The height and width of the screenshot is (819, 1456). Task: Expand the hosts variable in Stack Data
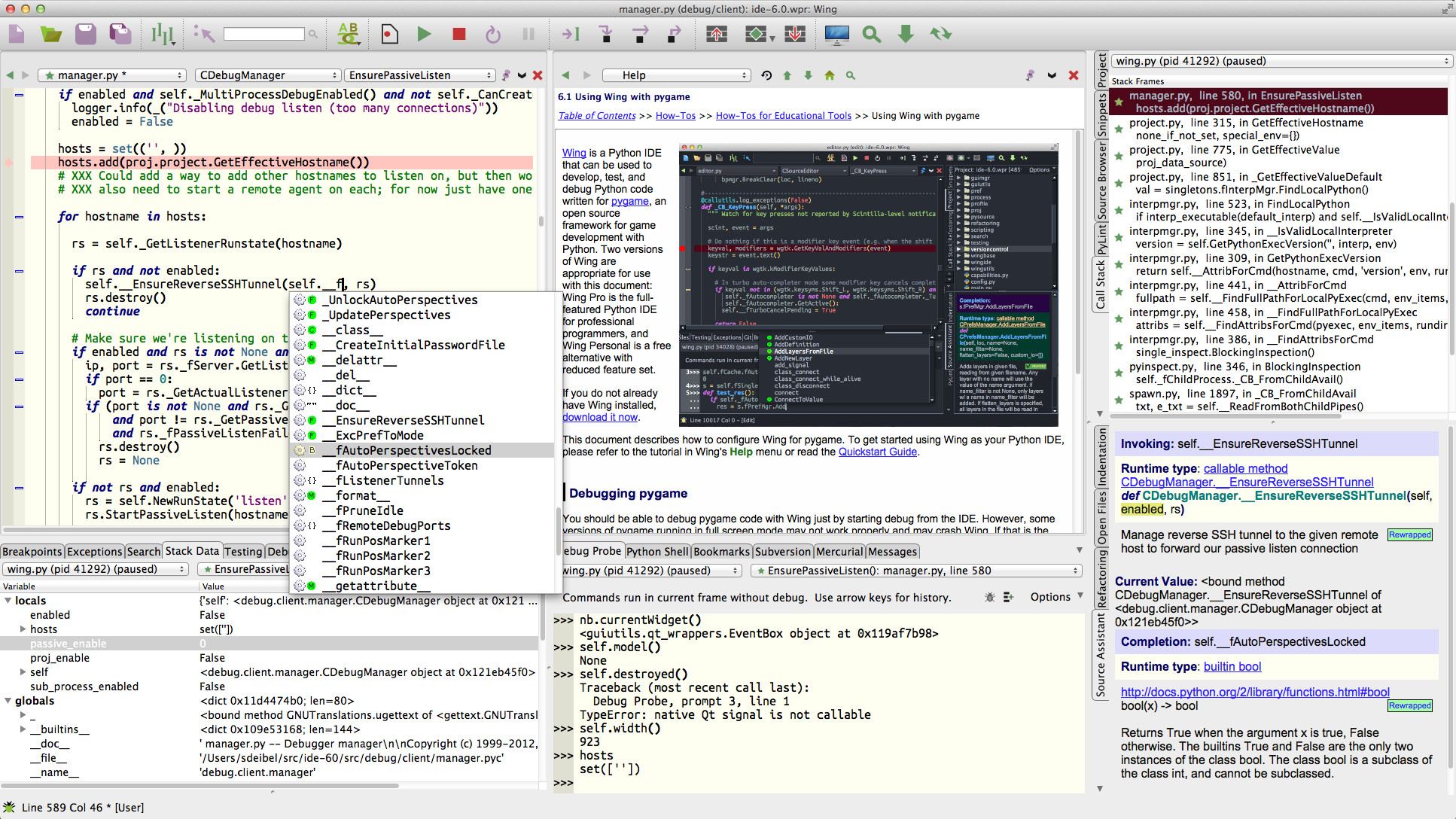pyautogui.click(x=23, y=629)
